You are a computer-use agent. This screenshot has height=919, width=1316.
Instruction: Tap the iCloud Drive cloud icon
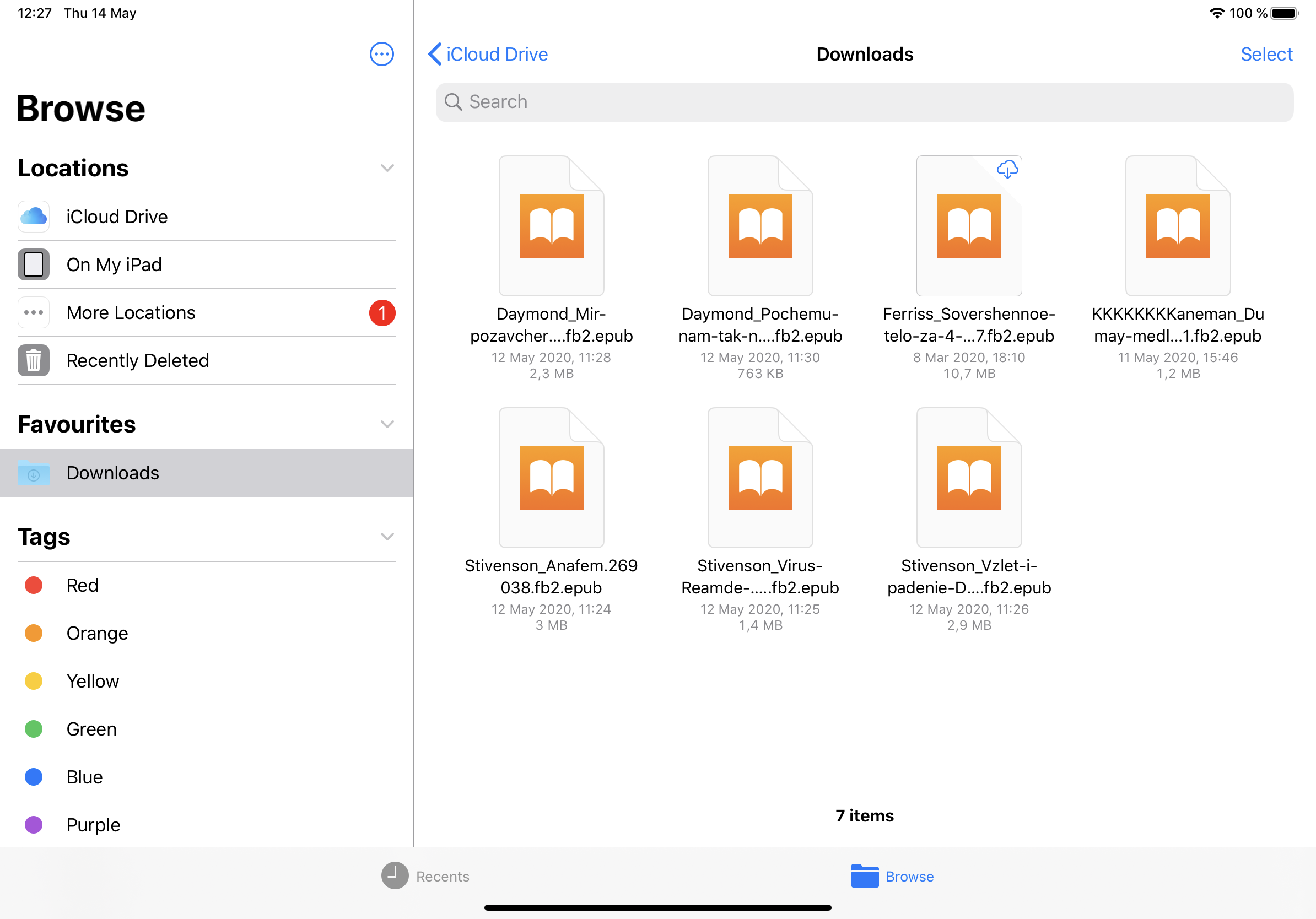tap(33, 217)
